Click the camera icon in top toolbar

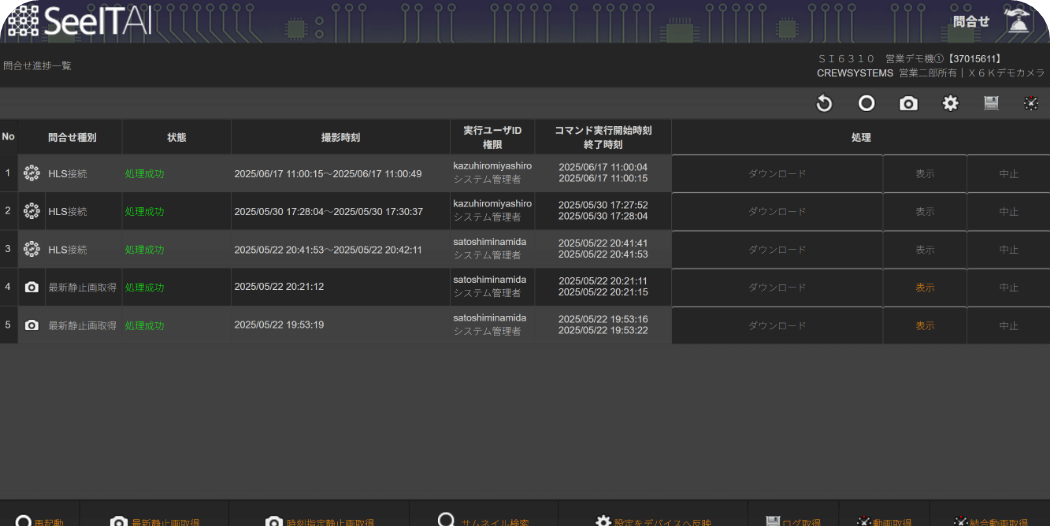[908, 104]
